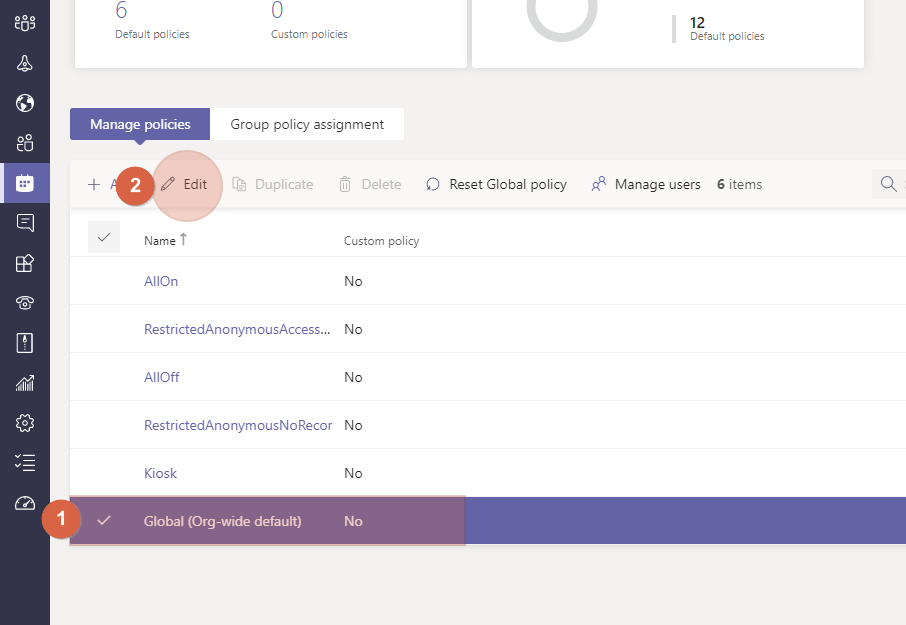Click the Edit button
Image resolution: width=906 pixels, height=625 pixels.
click(184, 184)
